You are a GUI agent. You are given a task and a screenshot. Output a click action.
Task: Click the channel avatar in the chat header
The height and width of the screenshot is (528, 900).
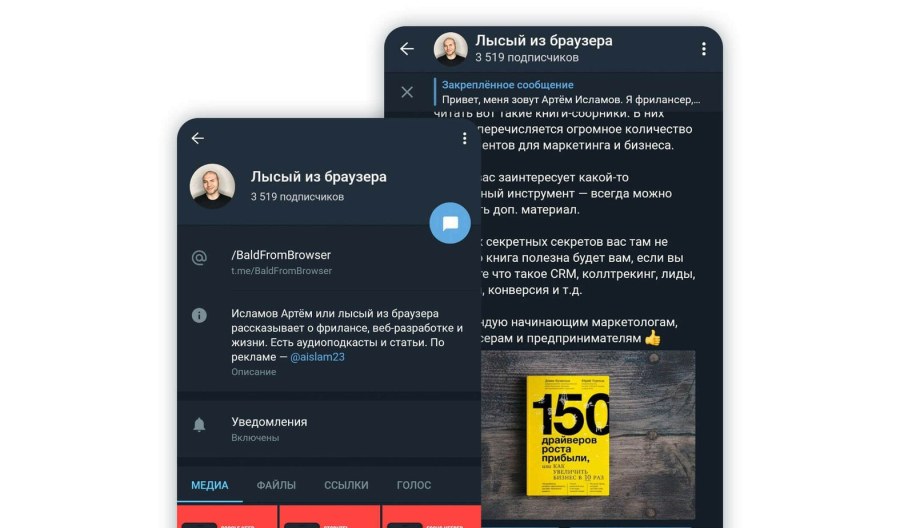(451, 49)
